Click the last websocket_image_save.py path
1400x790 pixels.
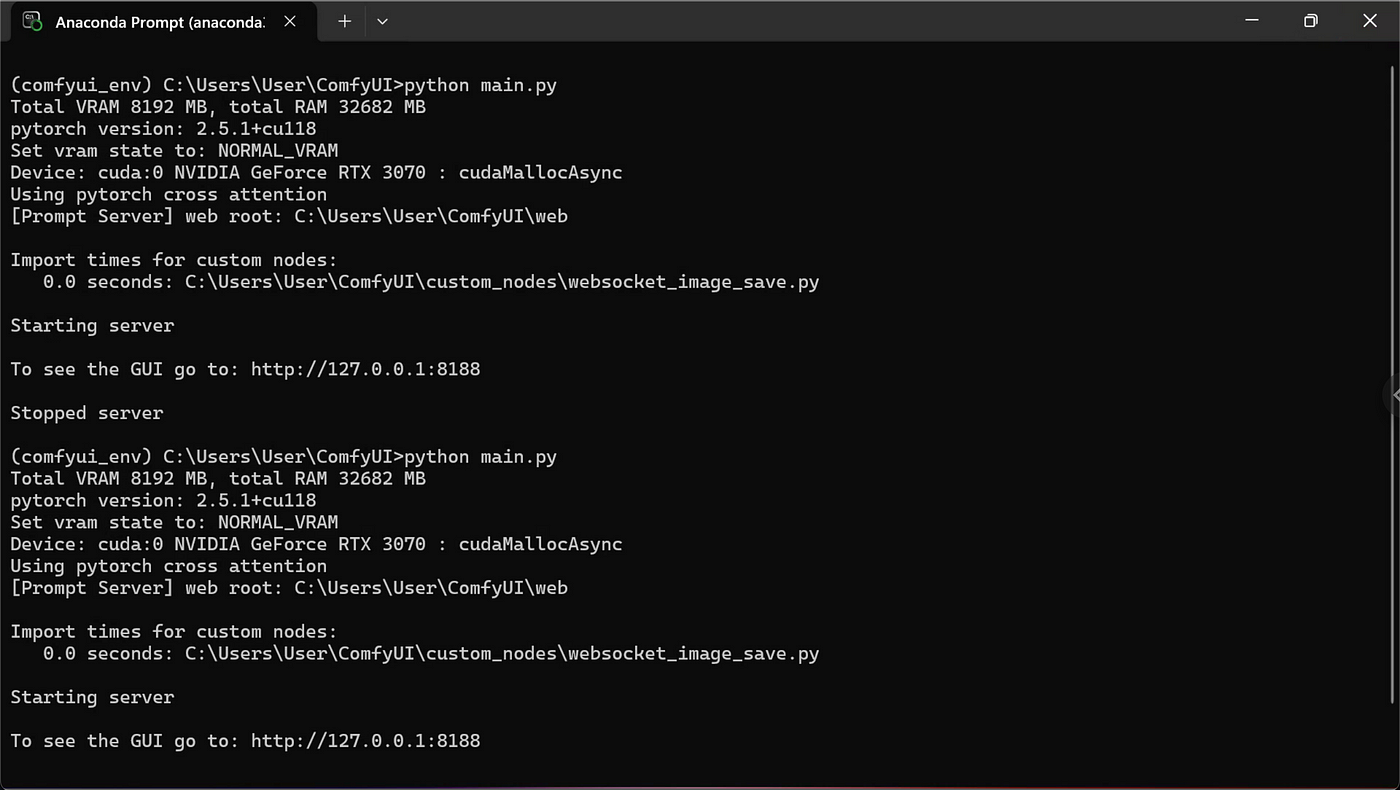click(502, 654)
